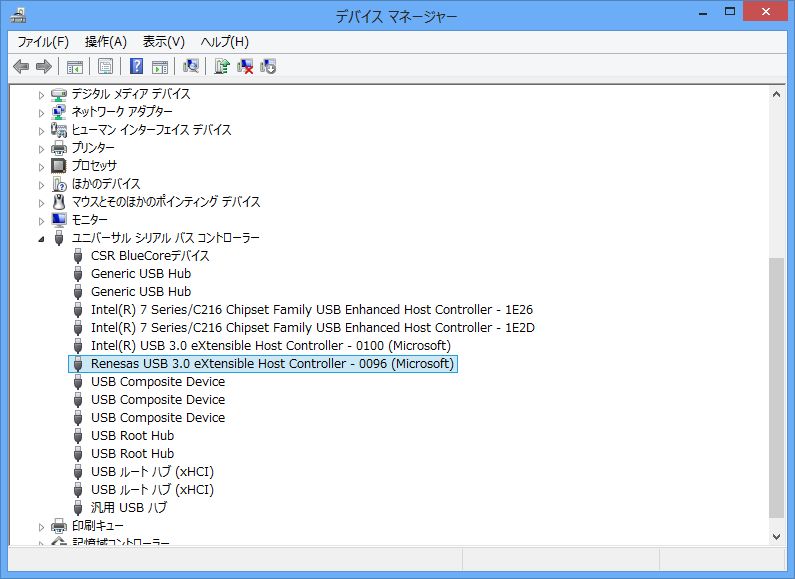The height and width of the screenshot is (579, 795).
Task: Click the scrollbar down arrow
Action: click(x=776, y=536)
